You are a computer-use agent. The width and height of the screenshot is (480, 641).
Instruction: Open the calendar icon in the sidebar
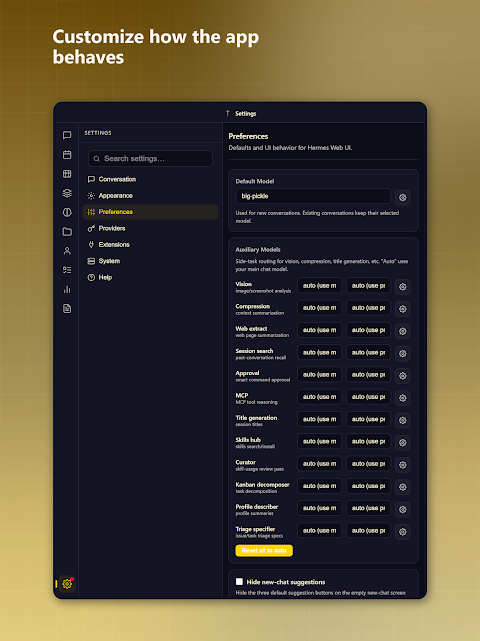[67, 155]
